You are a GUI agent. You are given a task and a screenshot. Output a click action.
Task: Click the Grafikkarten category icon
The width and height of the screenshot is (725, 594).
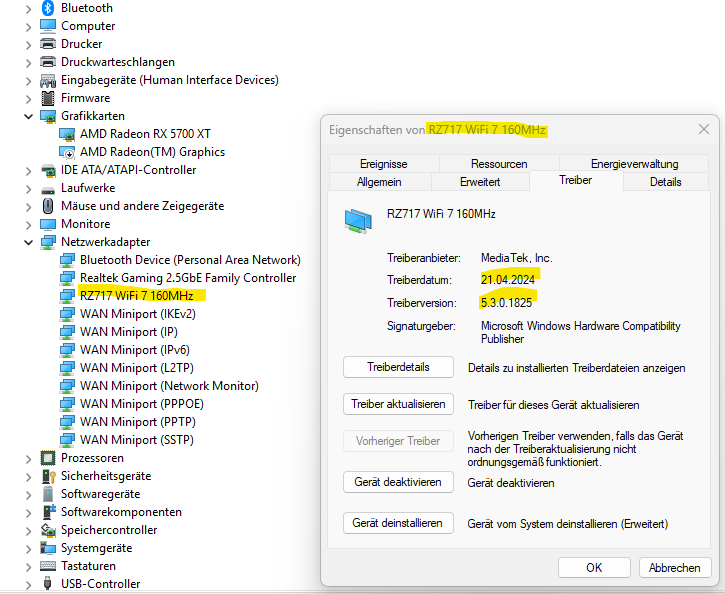48,116
